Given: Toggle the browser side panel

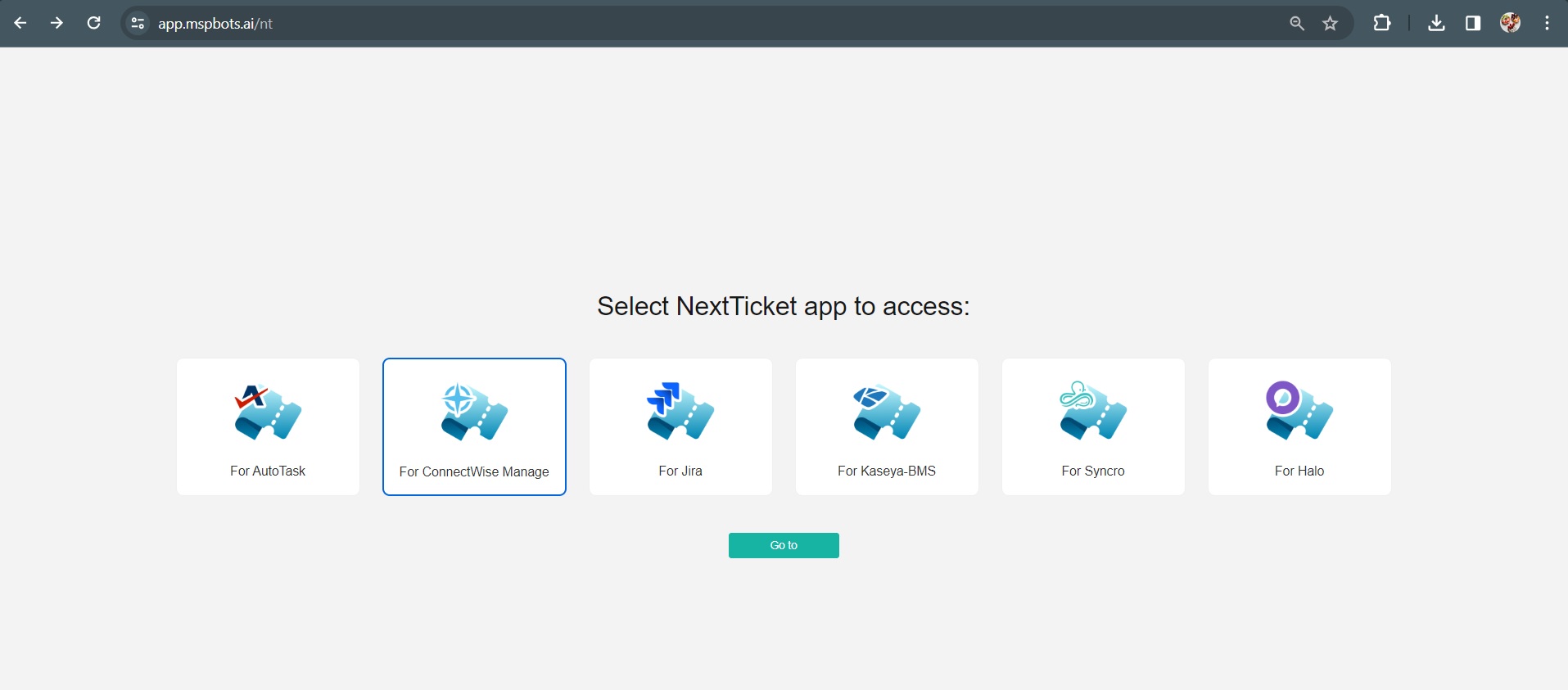Looking at the screenshot, I should tap(1473, 23).
